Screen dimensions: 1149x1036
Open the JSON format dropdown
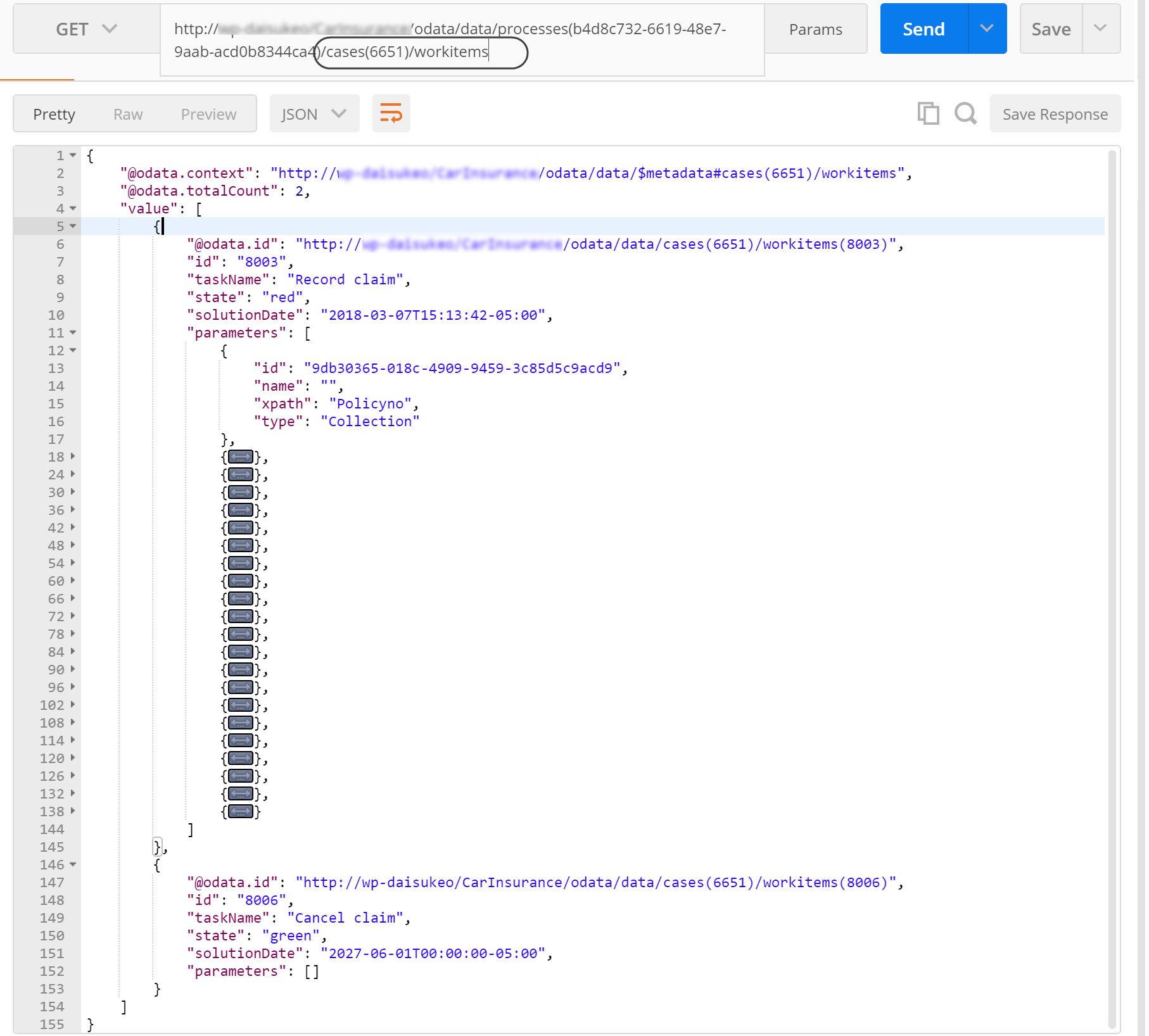click(314, 114)
